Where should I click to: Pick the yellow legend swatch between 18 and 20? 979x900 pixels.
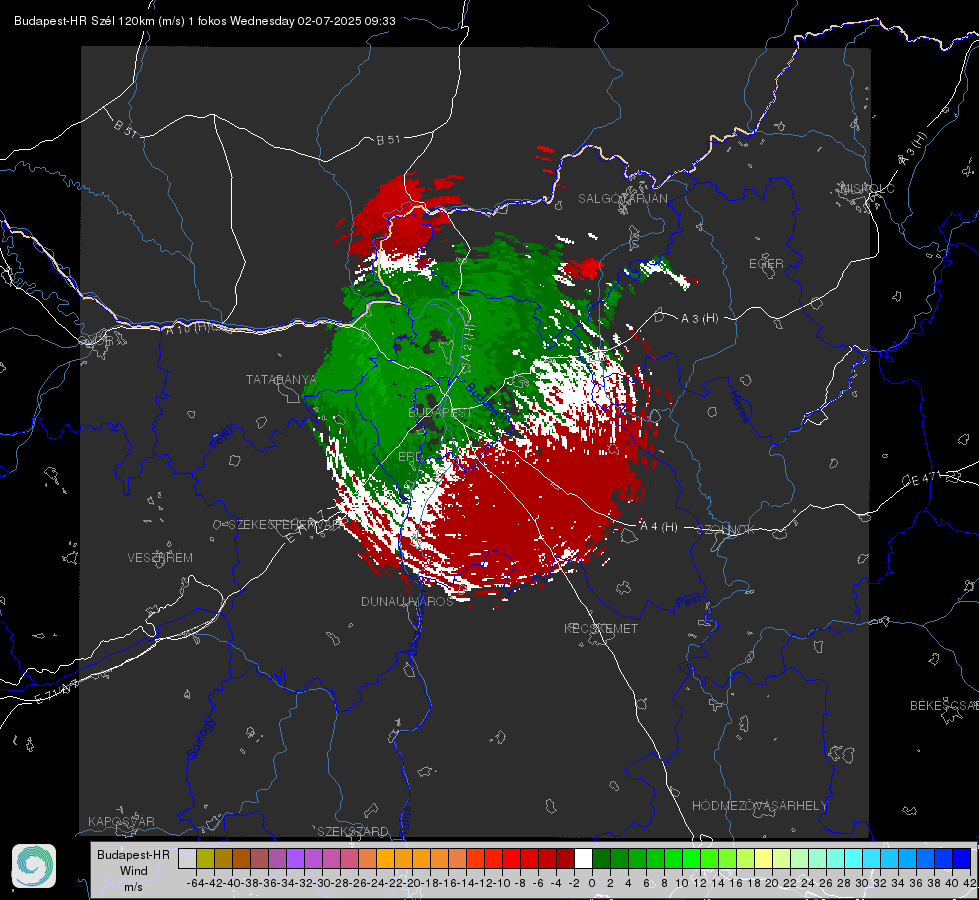[x=764, y=859]
